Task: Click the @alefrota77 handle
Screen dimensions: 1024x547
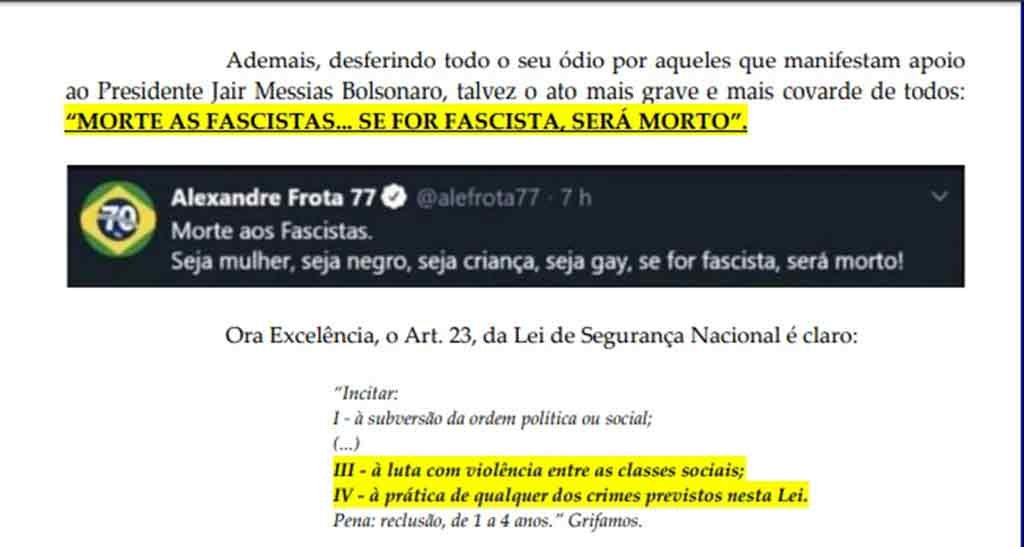Action: [477, 198]
